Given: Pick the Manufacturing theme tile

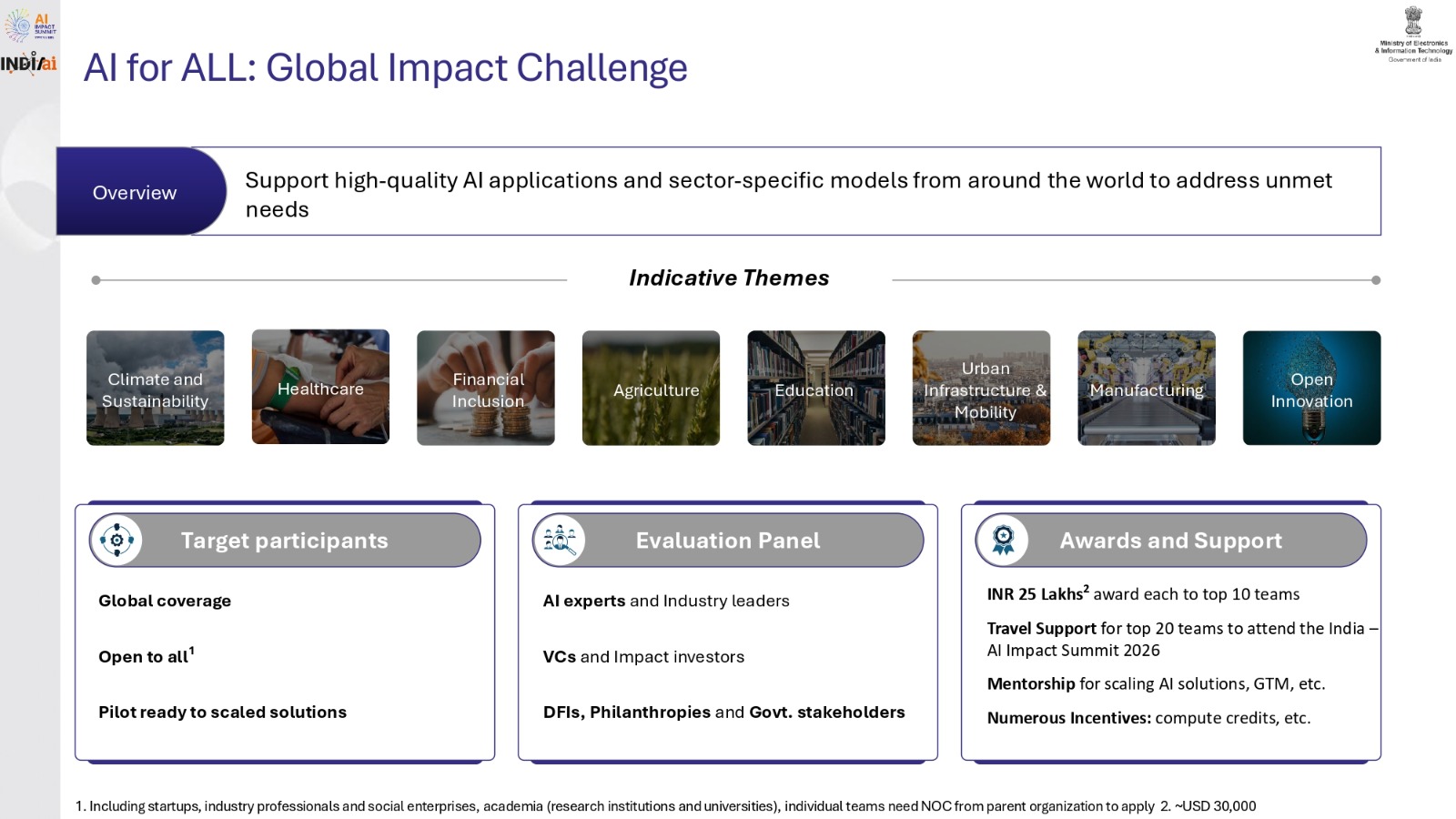Looking at the screenshot, I should [1147, 388].
